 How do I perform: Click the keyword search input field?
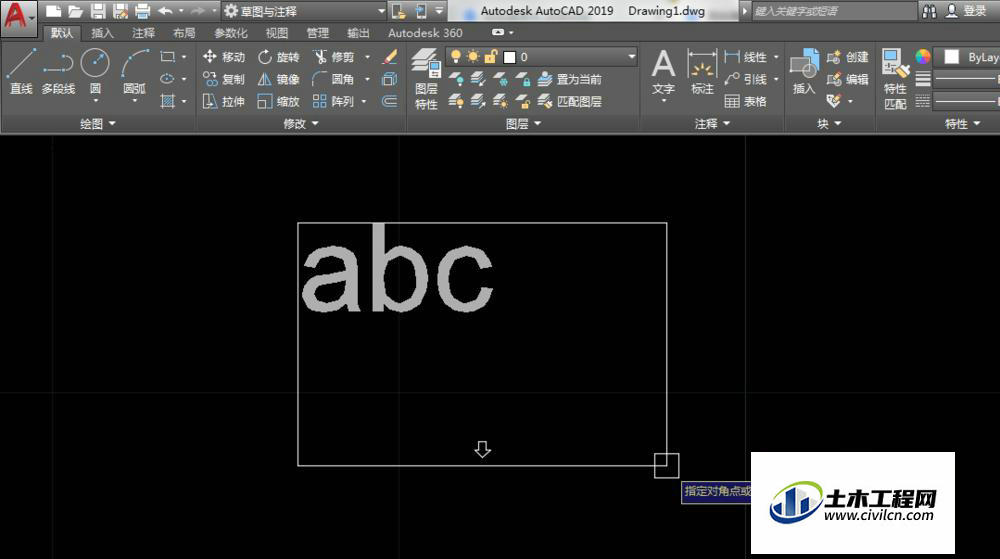(x=834, y=11)
